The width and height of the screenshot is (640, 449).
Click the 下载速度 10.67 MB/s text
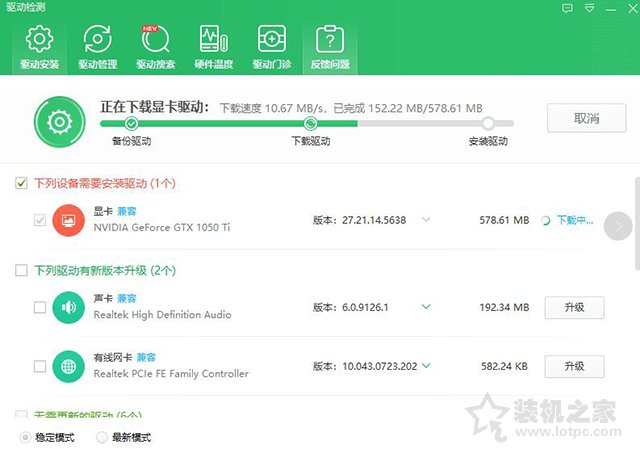273,108
